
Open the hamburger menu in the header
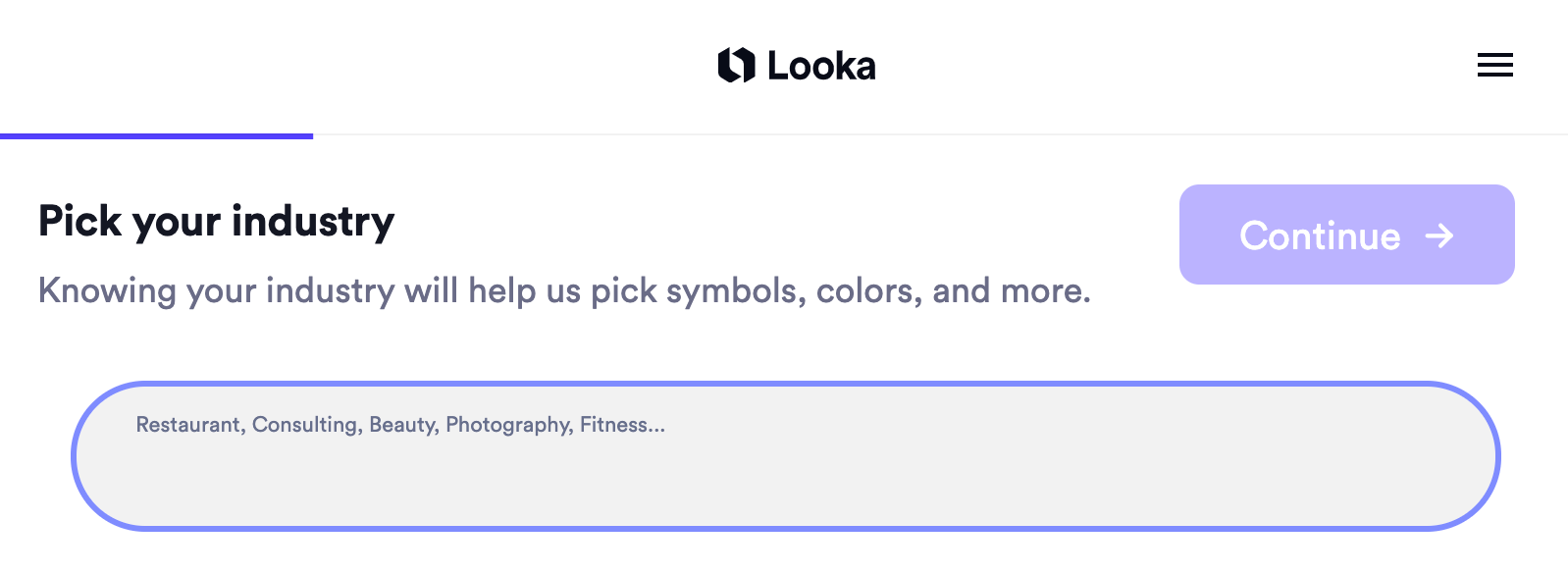coord(1494,66)
